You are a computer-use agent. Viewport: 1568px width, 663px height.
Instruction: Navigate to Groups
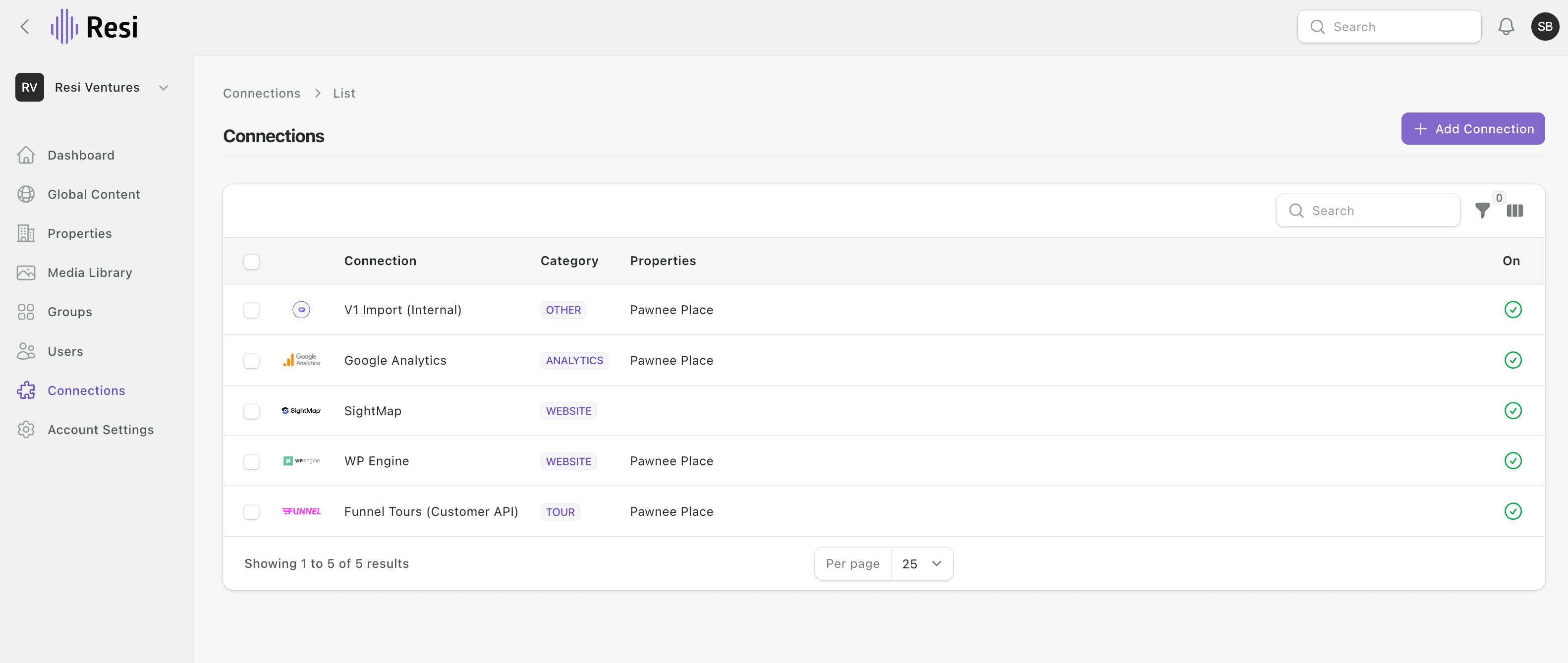pos(55,312)
